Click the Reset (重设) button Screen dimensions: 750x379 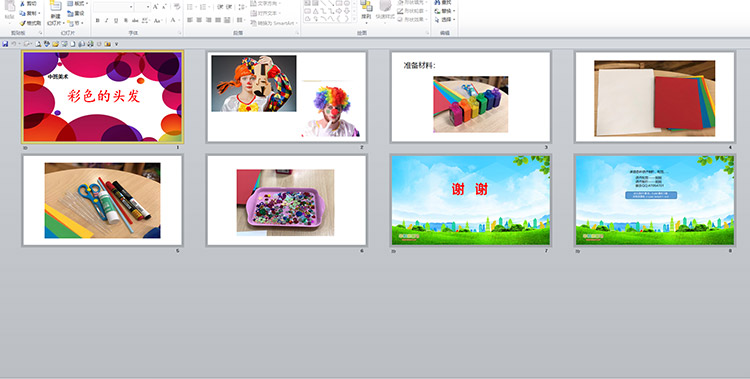pos(76,13)
